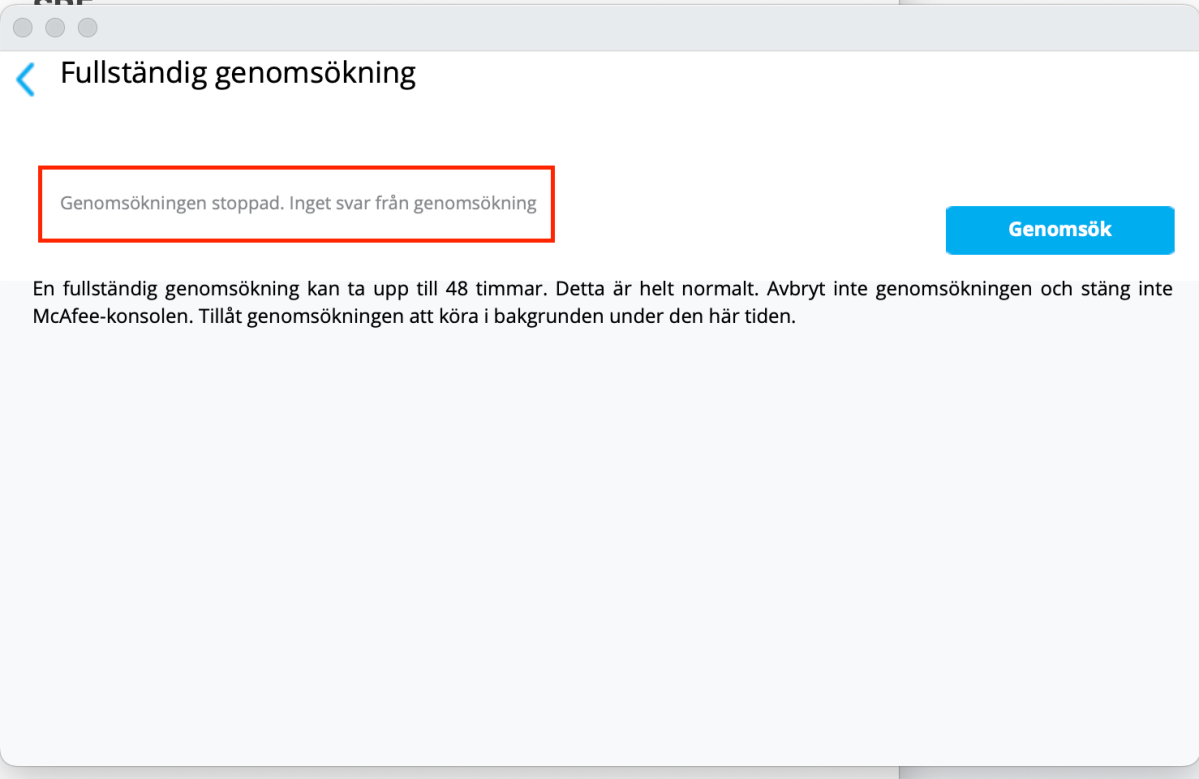1199x779 pixels.
Task: Select the red-outlined scan status box
Action: coord(296,203)
